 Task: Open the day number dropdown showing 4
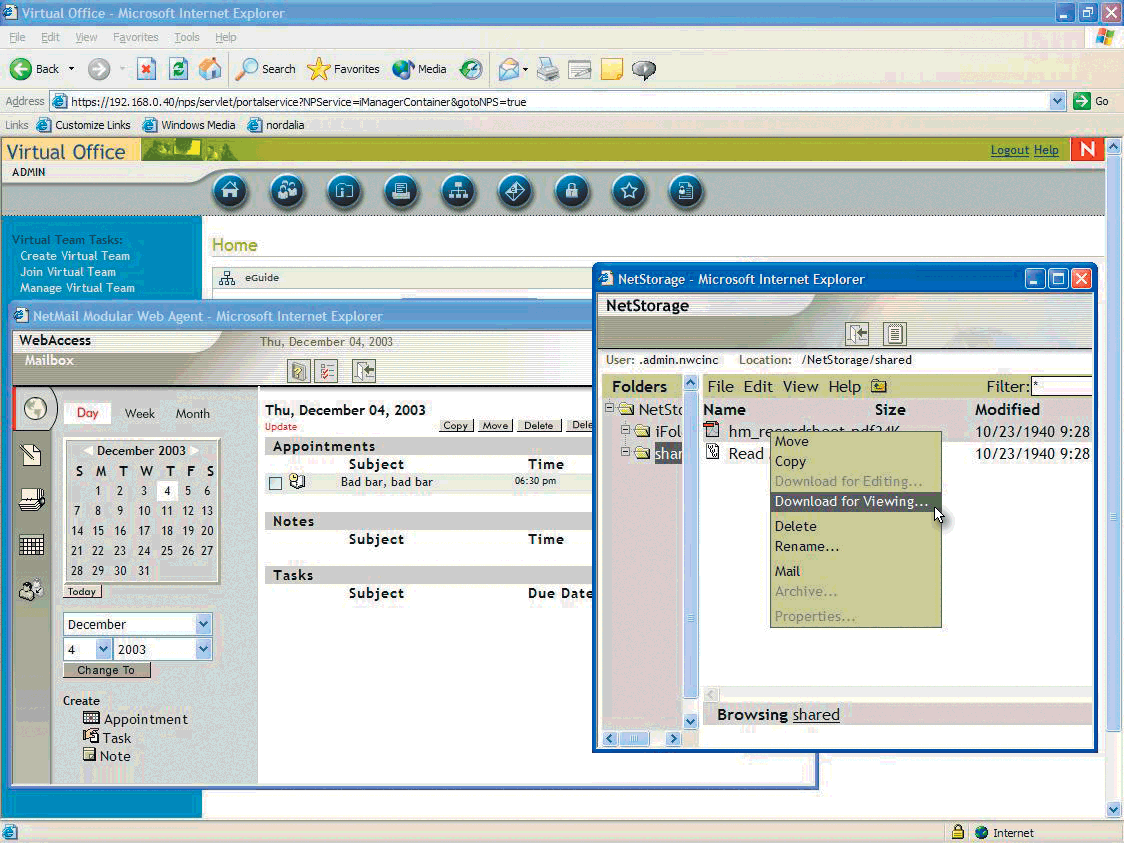pyautogui.click(x=103, y=649)
